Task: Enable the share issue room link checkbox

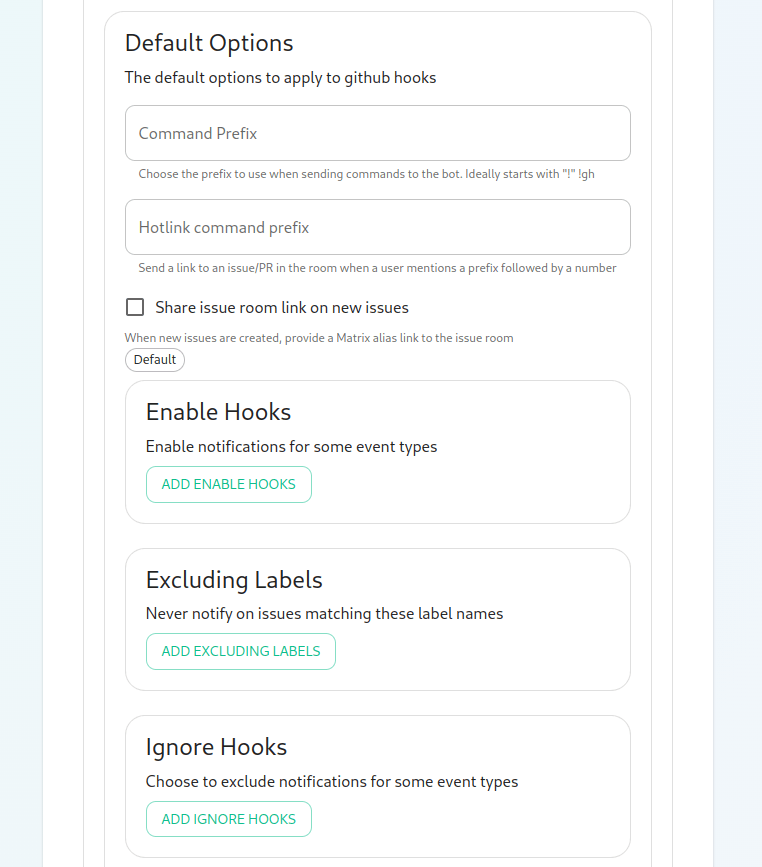Action: (135, 307)
